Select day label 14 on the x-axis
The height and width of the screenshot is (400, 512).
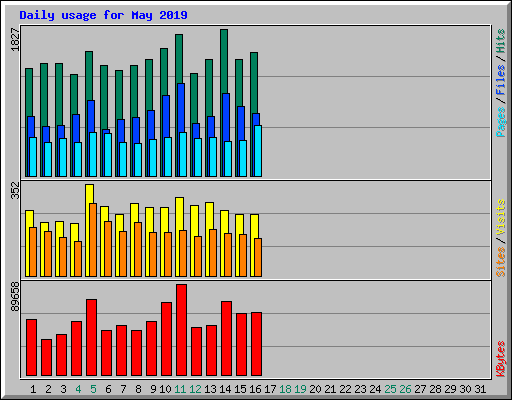point(225,389)
